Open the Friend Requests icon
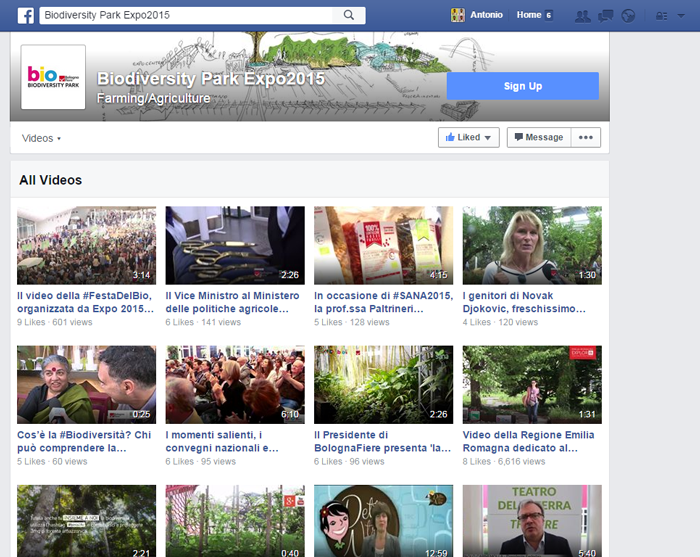The image size is (700, 557). click(x=582, y=16)
